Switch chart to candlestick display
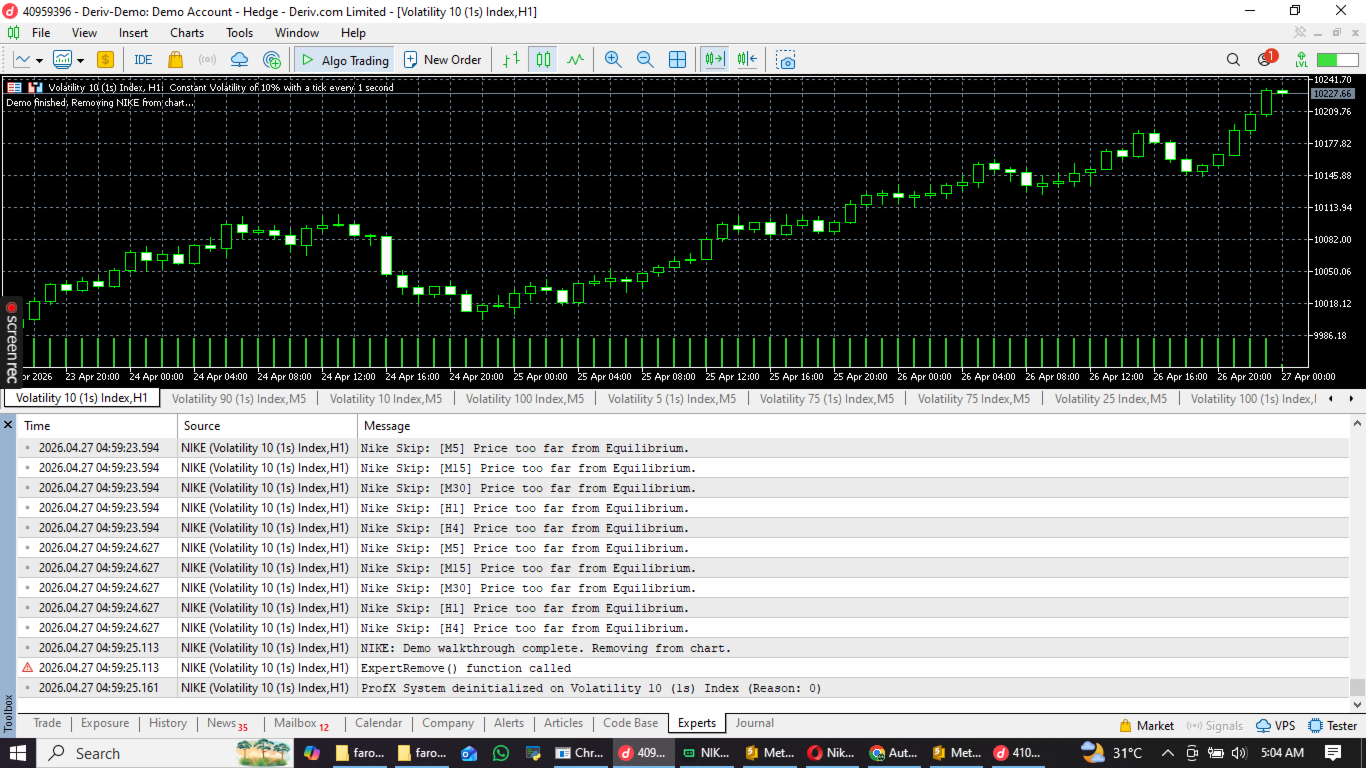 pos(543,60)
